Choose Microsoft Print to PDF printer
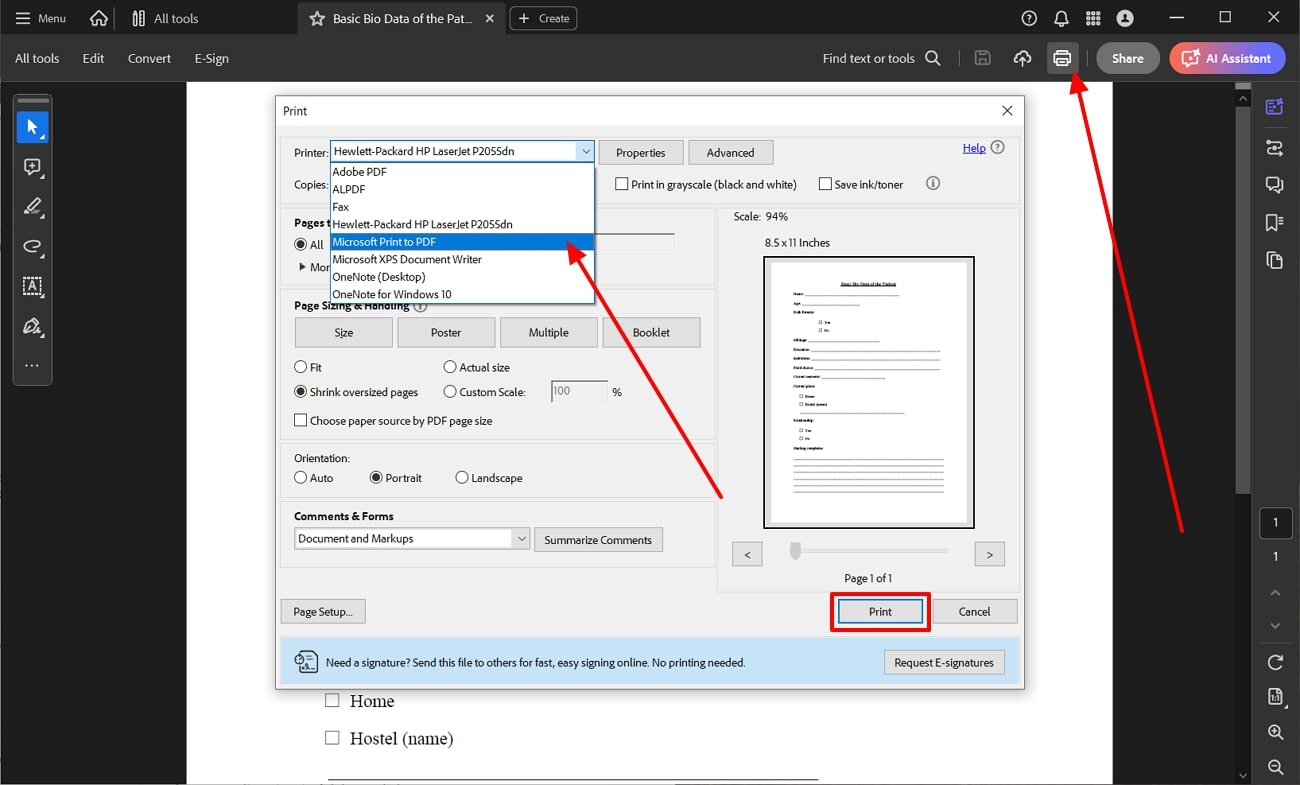This screenshot has width=1300, height=785. coord(462,242)
